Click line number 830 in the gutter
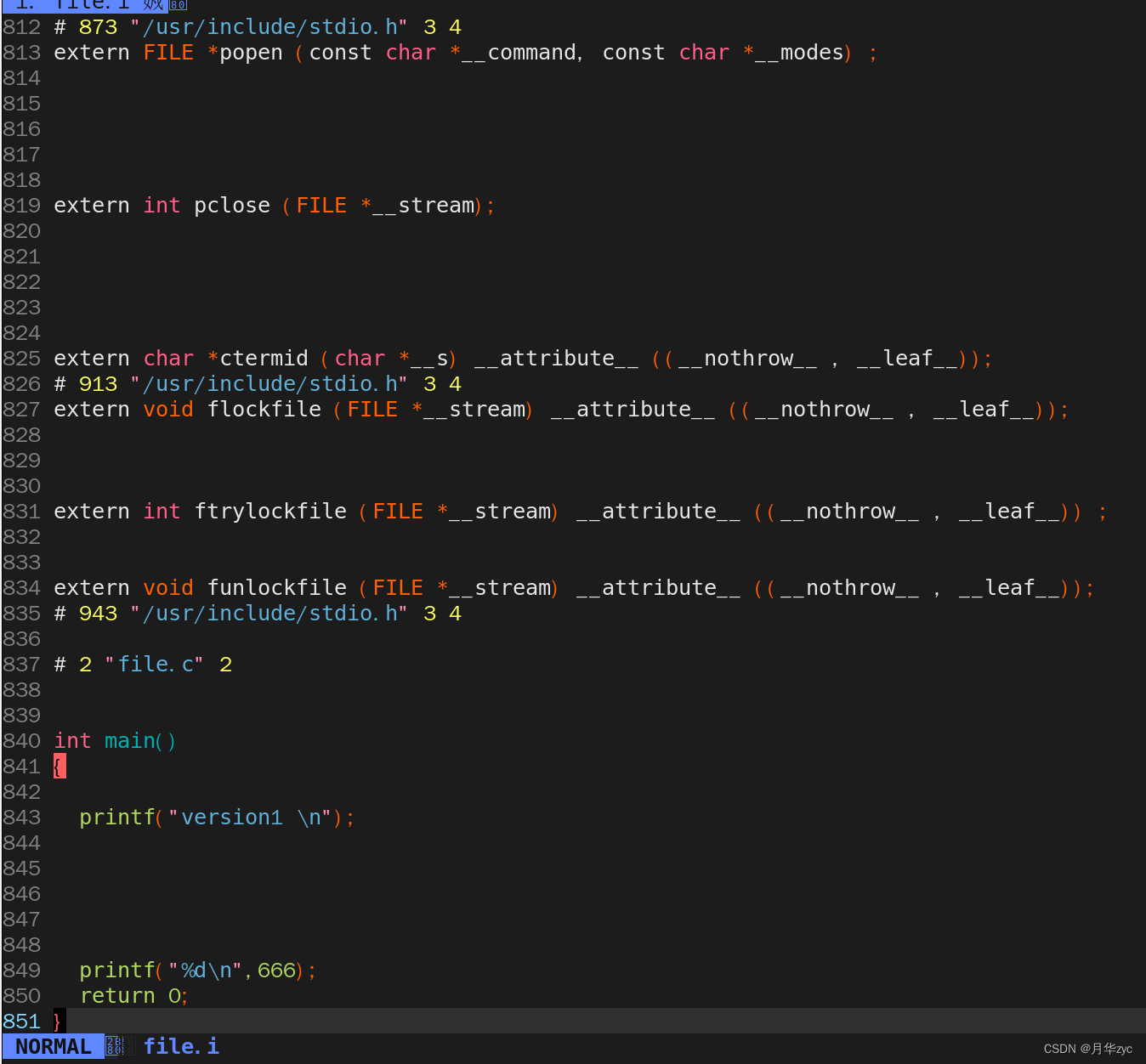 tap(21, 486)
